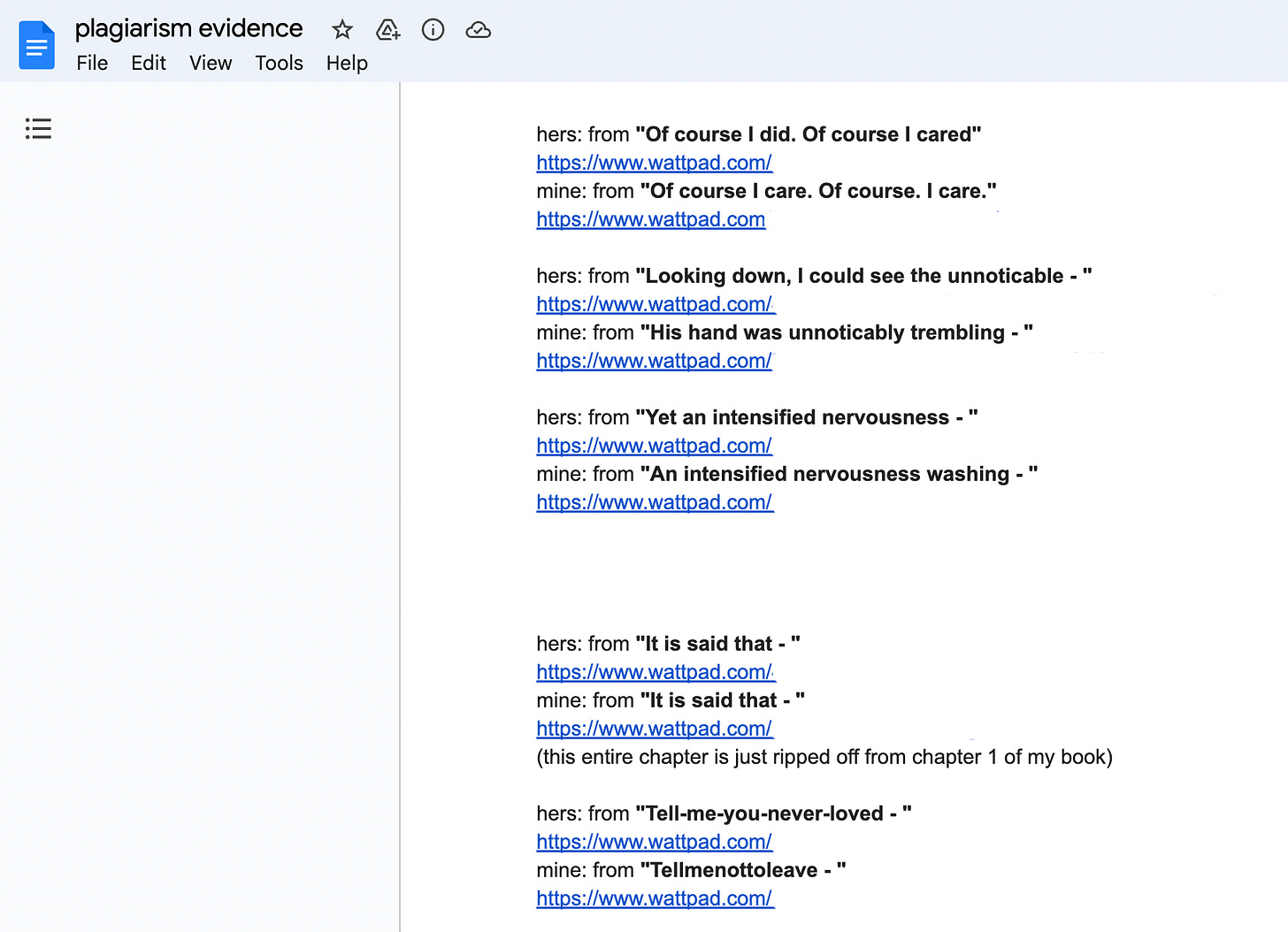Viewport: 1288px width, 932px height.
Task: Check the cloud save status icon
Action: click(x=479, y=30)
